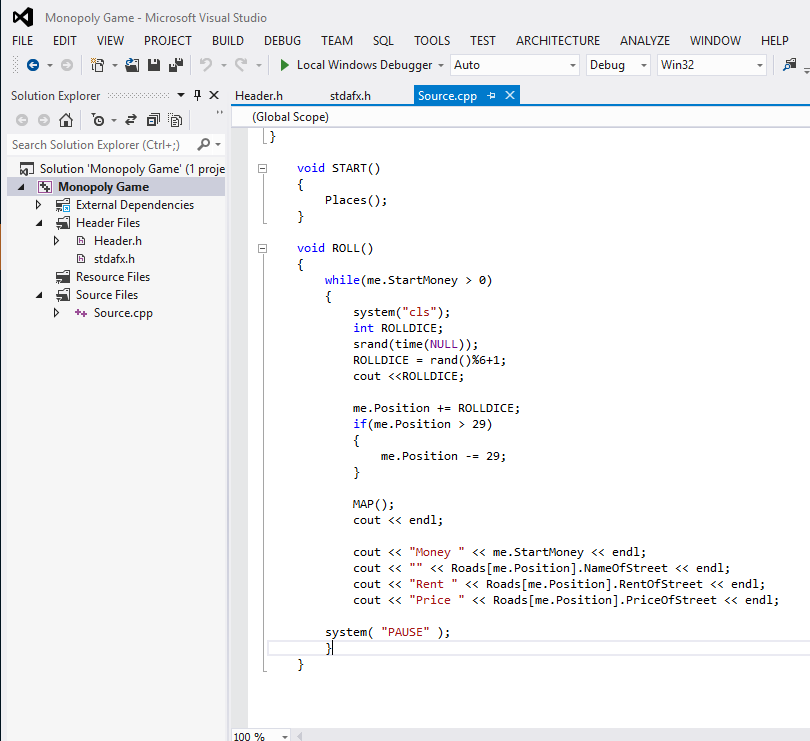Screen dimensions: 810x741
Task: Save the file with the single-disk icon
Action: pos(154,65)
